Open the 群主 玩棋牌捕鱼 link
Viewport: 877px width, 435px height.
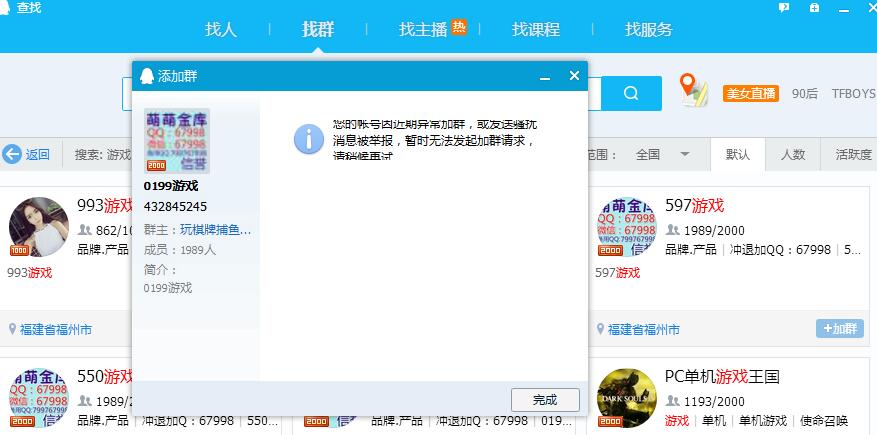pos(215,229)
